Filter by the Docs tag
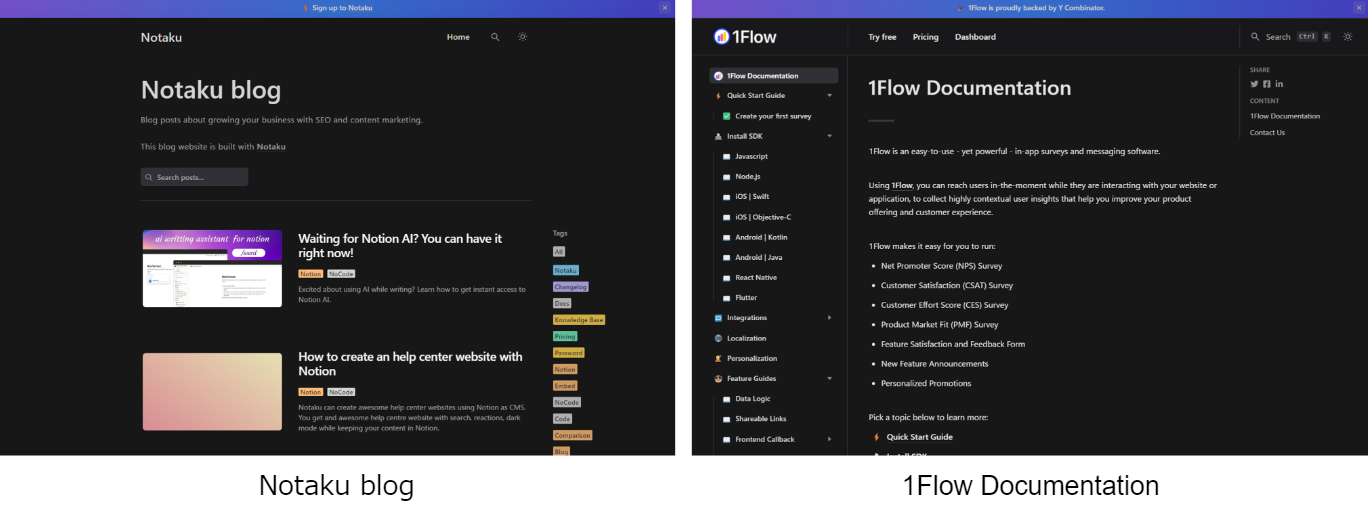The image size is (1368, 506). click(x=562, y=303)
